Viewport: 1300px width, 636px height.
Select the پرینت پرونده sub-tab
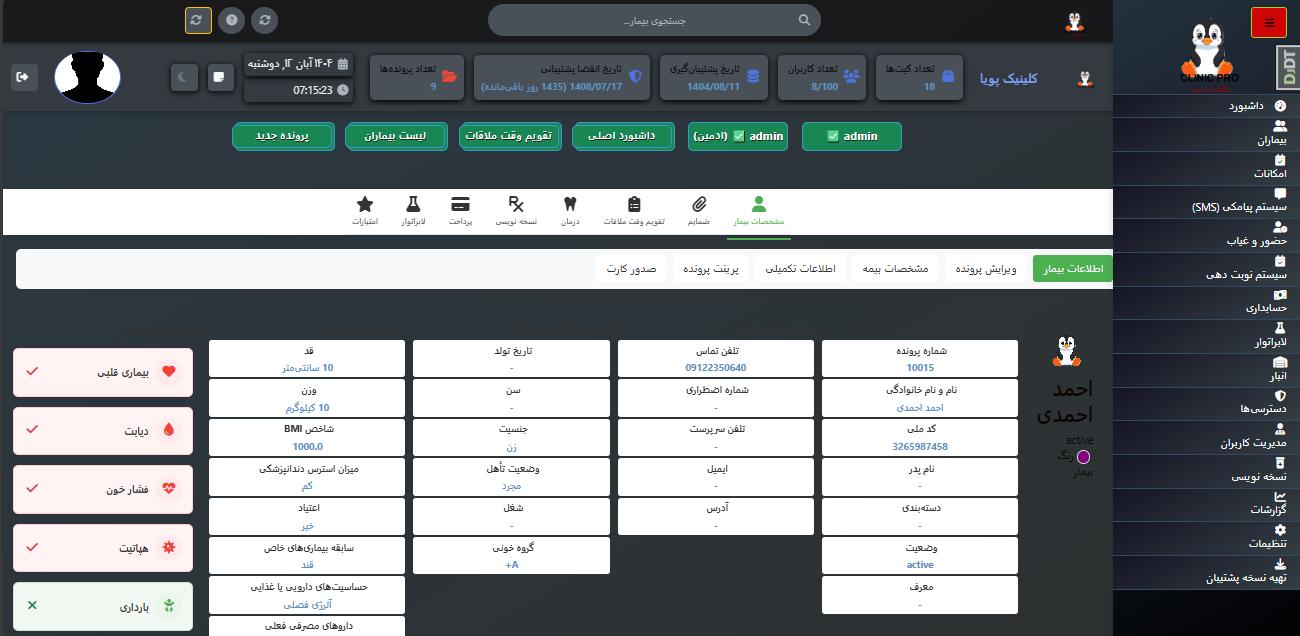tap(712, 269)
